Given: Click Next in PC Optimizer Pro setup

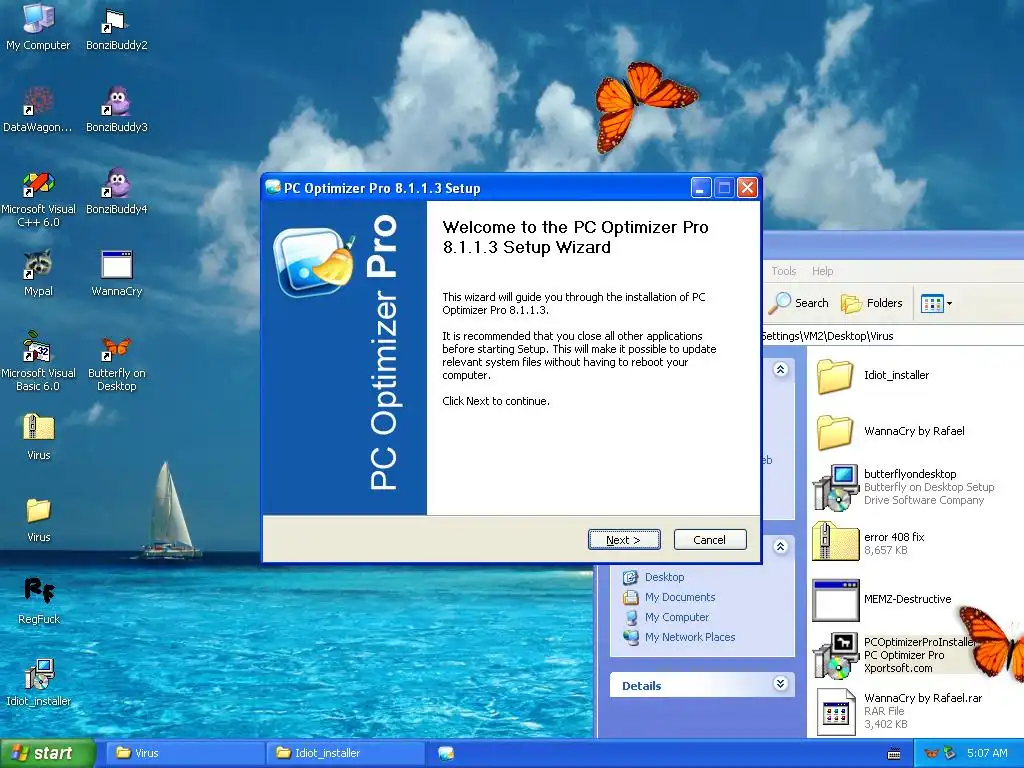Looking at the screenshot, I should [624, 540].
